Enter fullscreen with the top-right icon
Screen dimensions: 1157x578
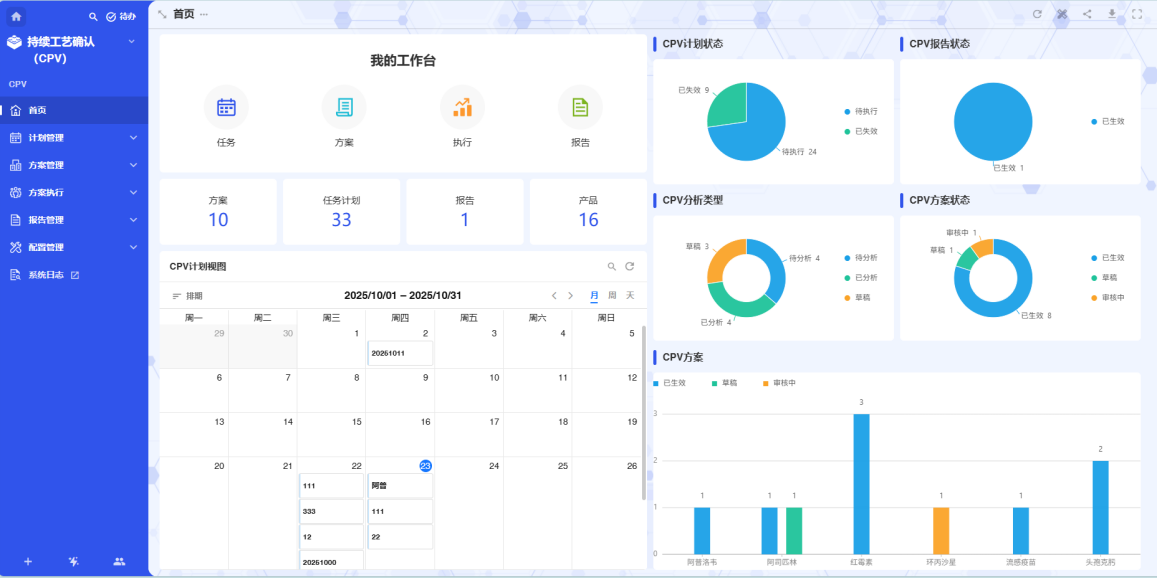(1137, 14)
